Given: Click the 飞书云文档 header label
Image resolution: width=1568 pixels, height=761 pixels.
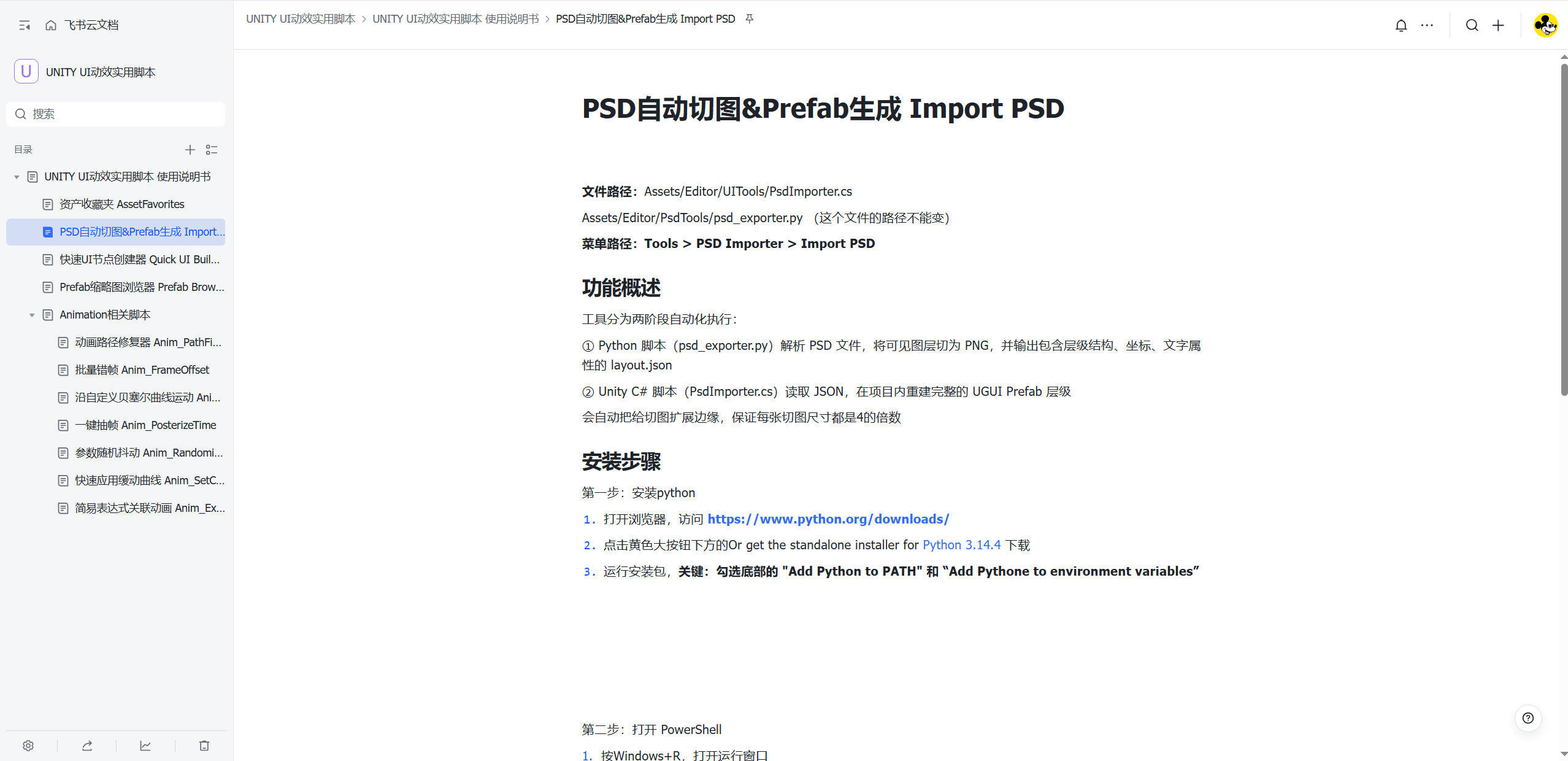Looking at the screenshot, I should tap(92, 25).
